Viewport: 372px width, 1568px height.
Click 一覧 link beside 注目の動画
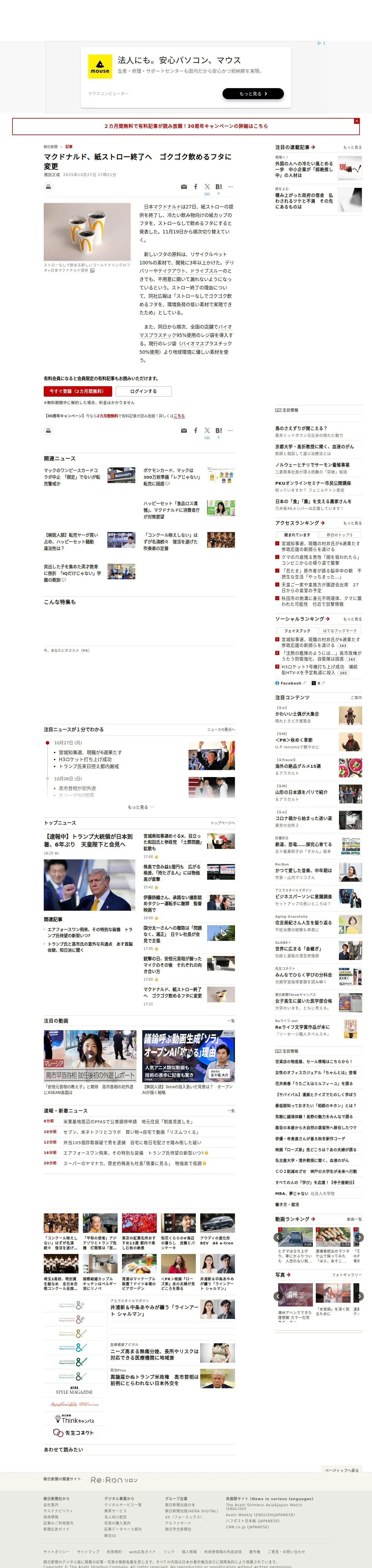click(x=231, y=1021)
